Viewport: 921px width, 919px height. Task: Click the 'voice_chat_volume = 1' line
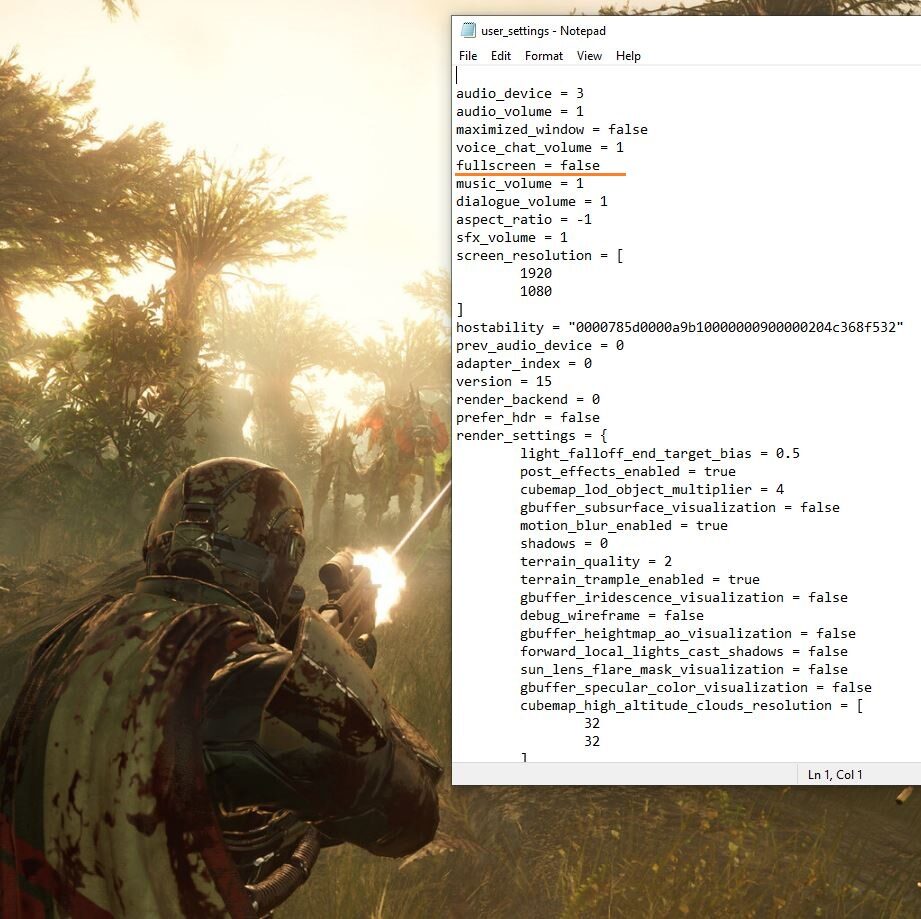point(540,147)
